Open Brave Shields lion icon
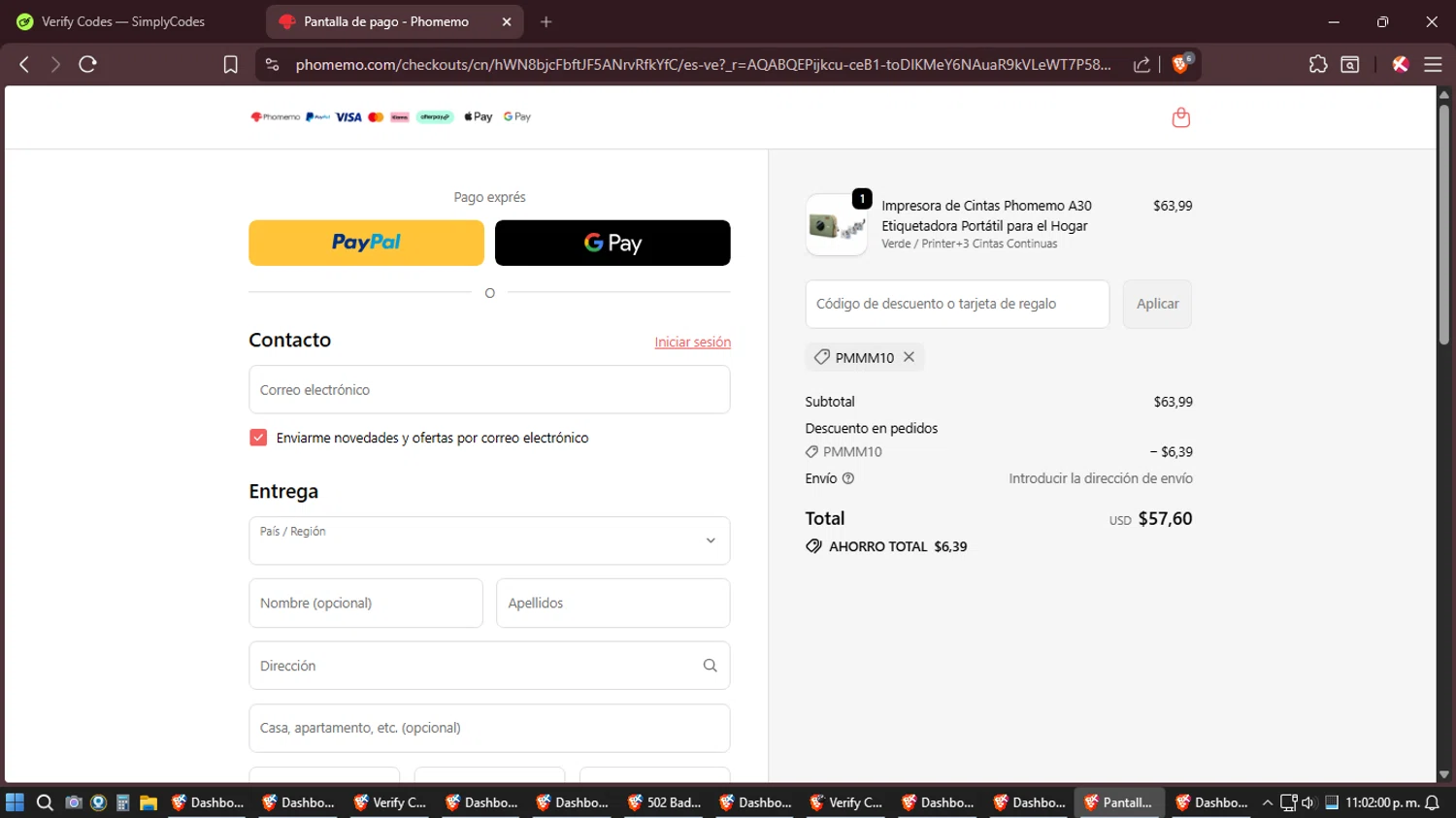 (1181, 64)
